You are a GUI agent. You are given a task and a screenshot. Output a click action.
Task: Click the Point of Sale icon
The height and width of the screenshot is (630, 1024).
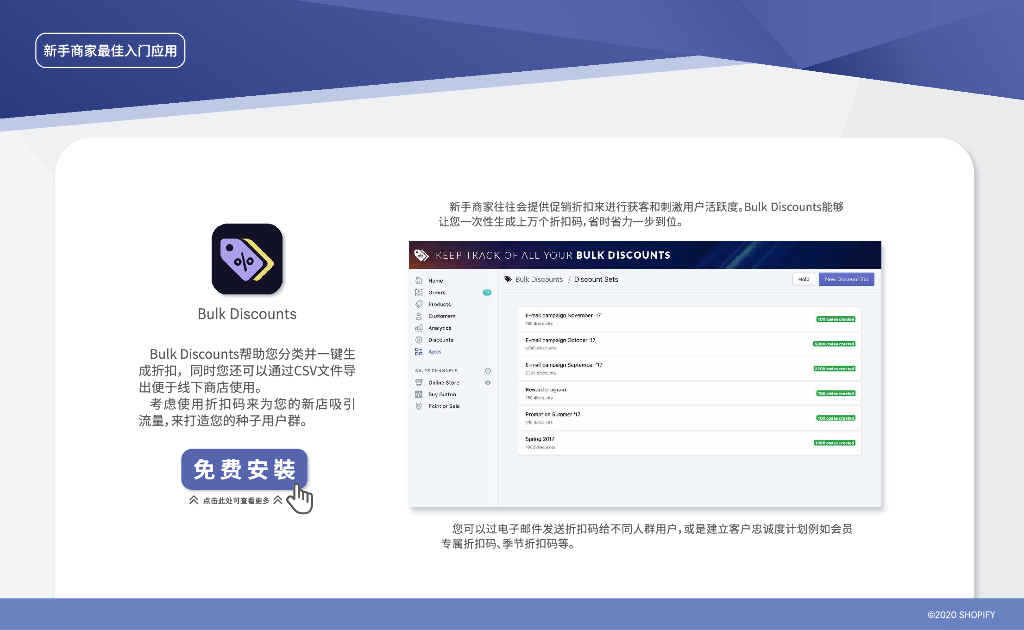click(x=419, y=406)
